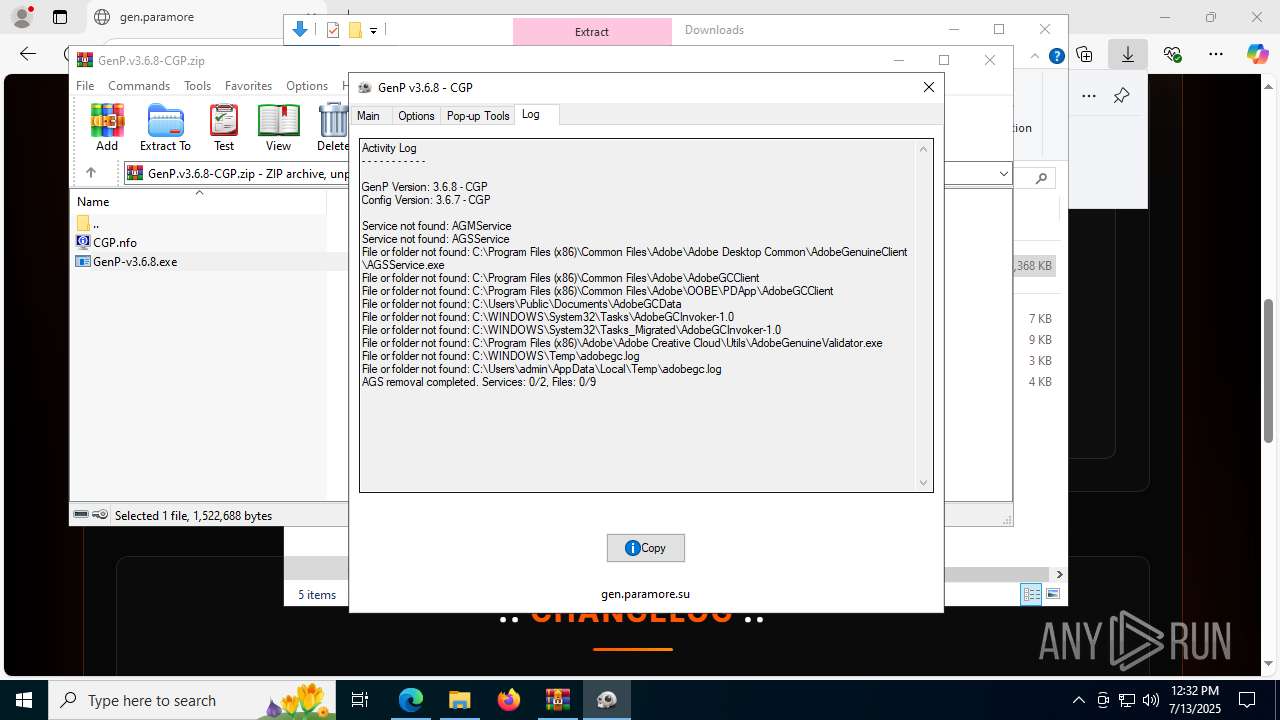The image size is (1280, 720).
Task: Open the Tools menu in WinRAR
Action: pos(197,86)
